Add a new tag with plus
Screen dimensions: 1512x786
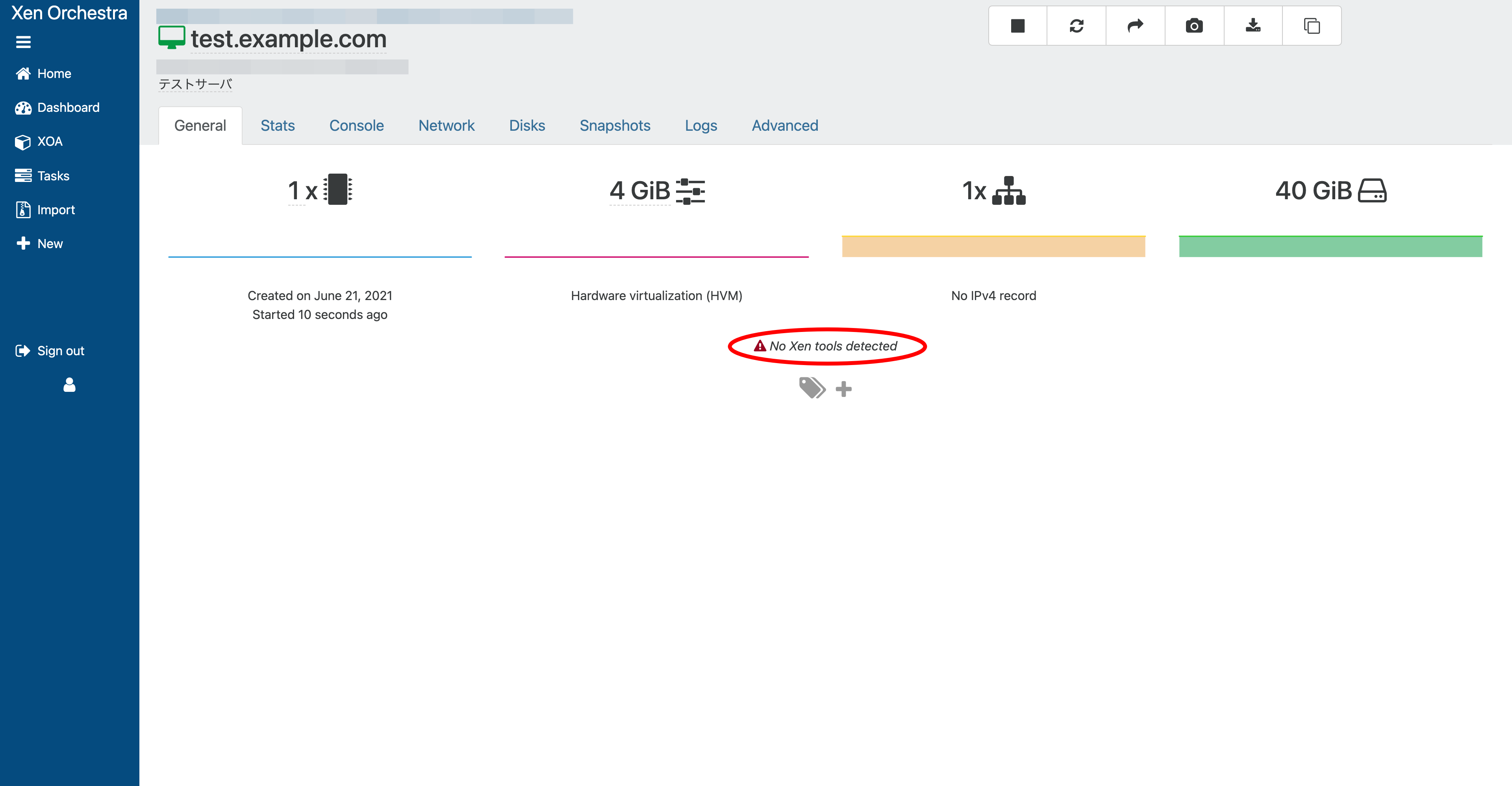pos(843,389)
